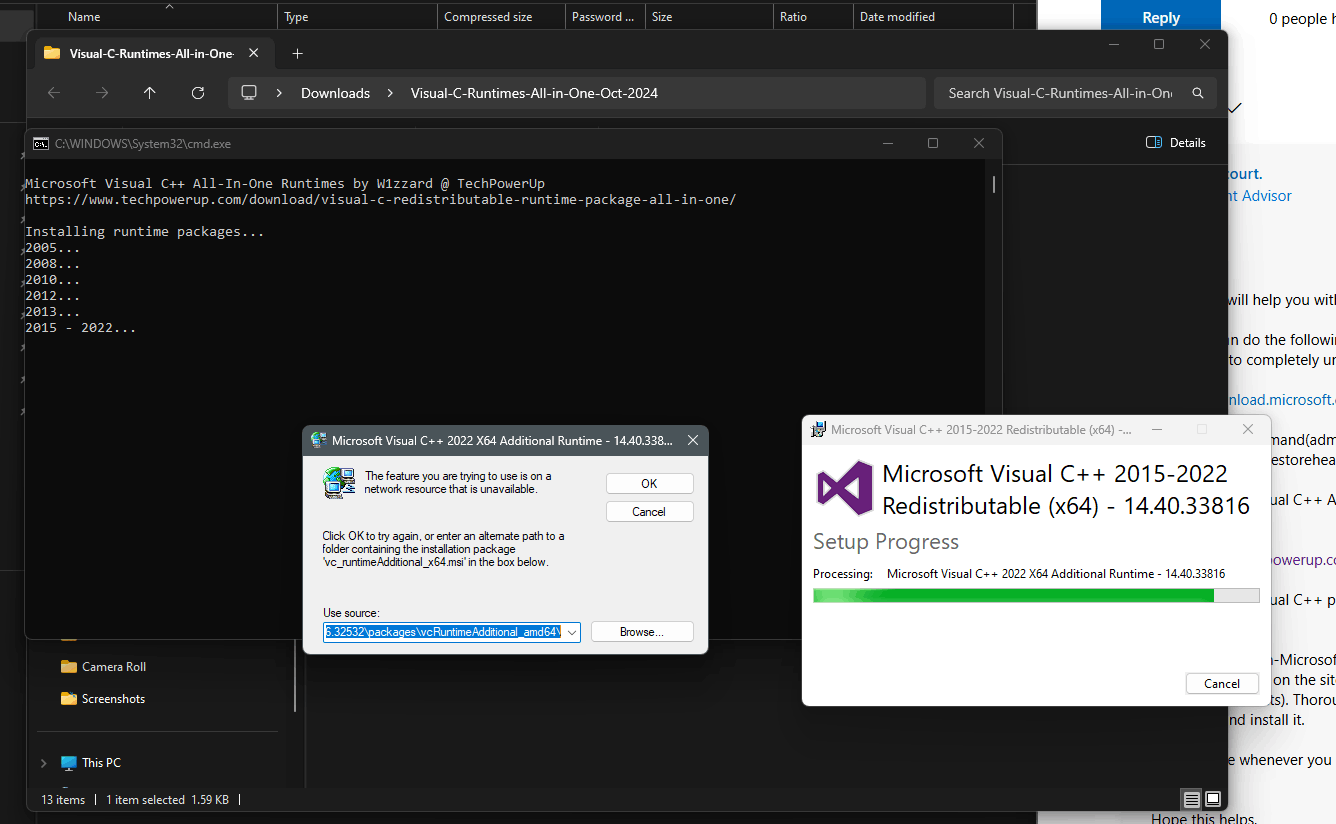1336x824 pixels.
Task: Click the '1 item selected 1.59 KB' status text
Action: [167, 800]
